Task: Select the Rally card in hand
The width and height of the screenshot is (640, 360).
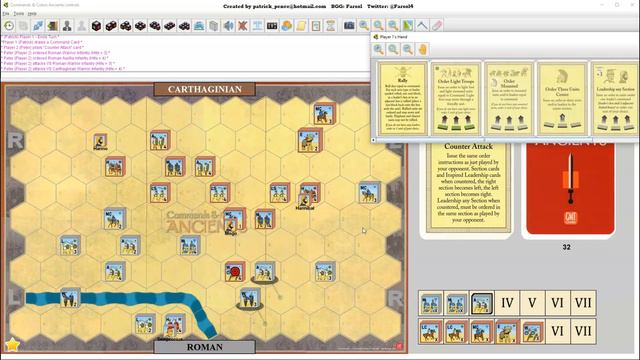Action: point(402,98)
